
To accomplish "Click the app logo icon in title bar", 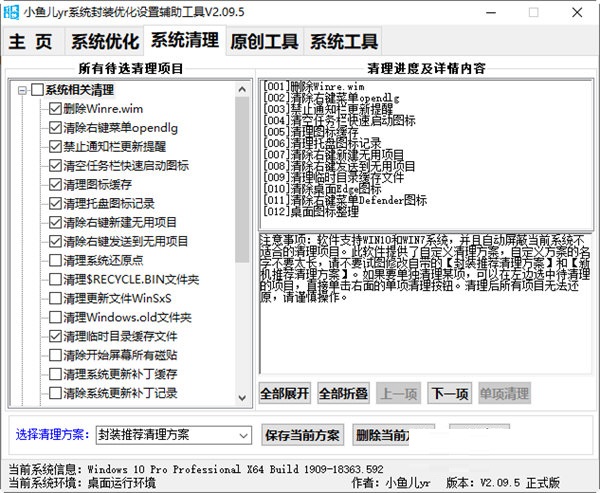I will (x=11, y=12).
